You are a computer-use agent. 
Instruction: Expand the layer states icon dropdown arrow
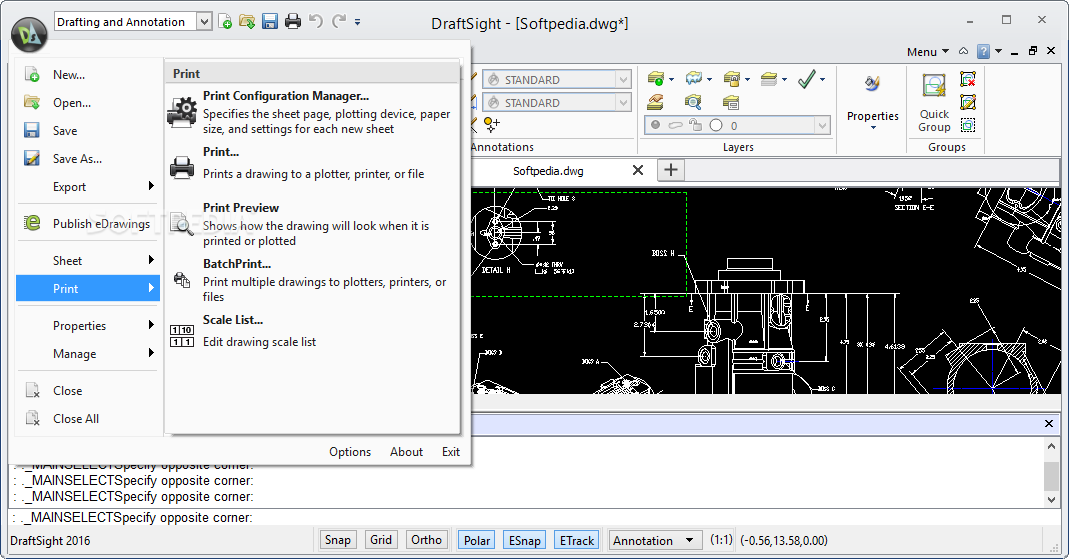672,80
